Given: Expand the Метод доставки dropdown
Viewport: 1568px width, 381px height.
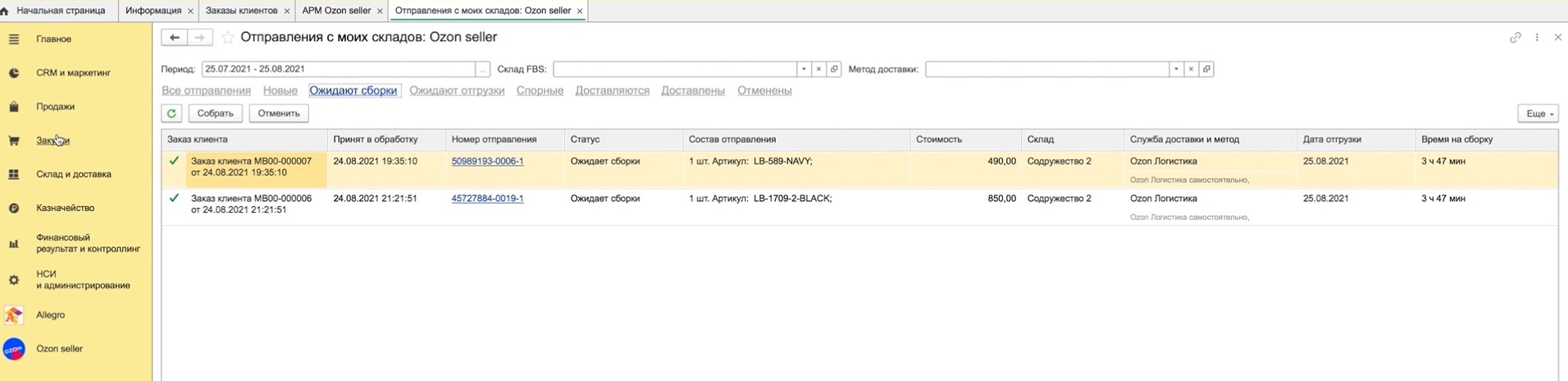Looking at the screenshot, I should coord(1176,69).
